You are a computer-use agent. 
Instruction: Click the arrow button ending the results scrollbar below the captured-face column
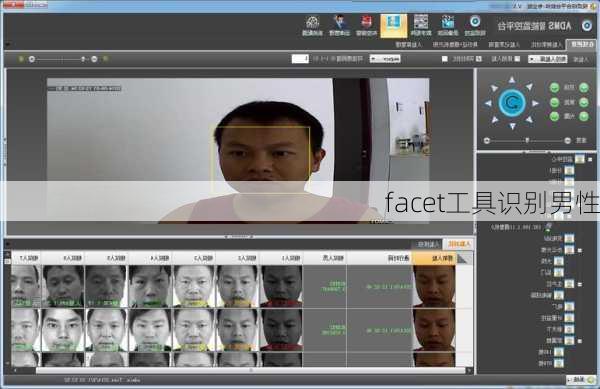coord(470,371)
